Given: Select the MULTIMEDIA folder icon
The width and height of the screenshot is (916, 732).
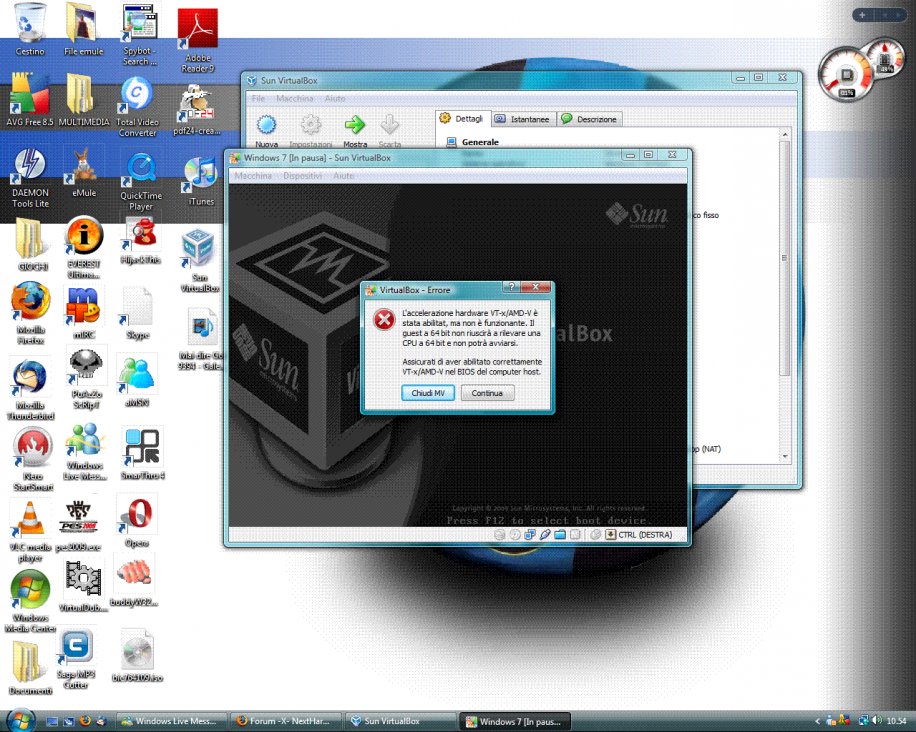Looking at the screenshot, I should [x=84, y=99].
